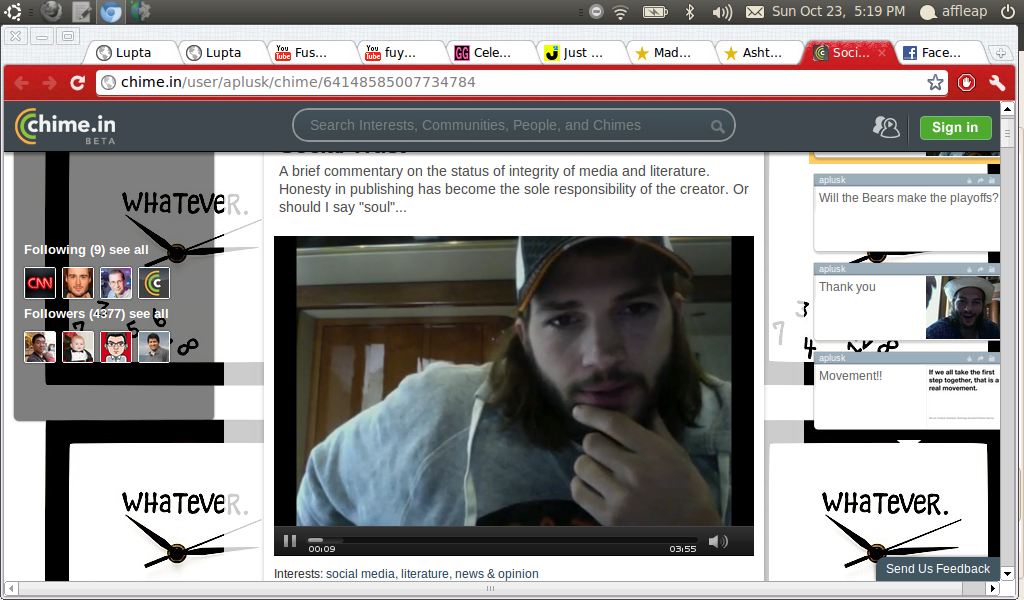Click the horizontal scrollbar right arrow
This screenshot has width=1024, height=600.
click(993, 588)
